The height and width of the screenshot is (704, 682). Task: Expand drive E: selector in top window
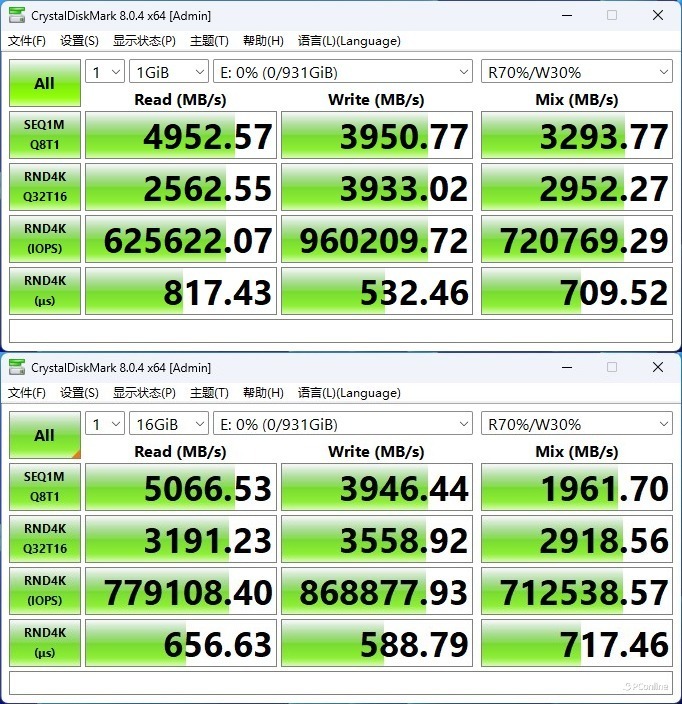(x=343, y=71)
